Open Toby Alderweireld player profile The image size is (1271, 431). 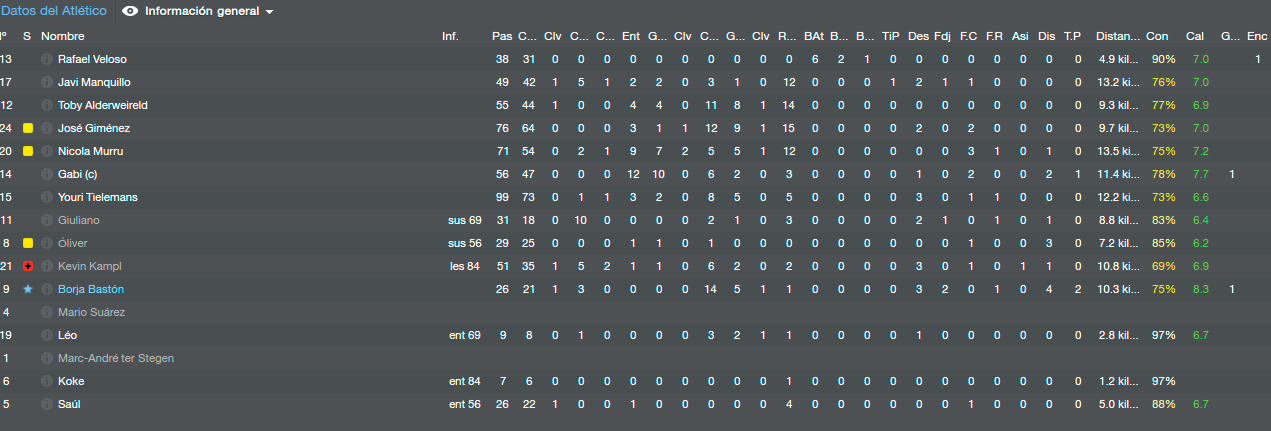click(x=101, y=106)
